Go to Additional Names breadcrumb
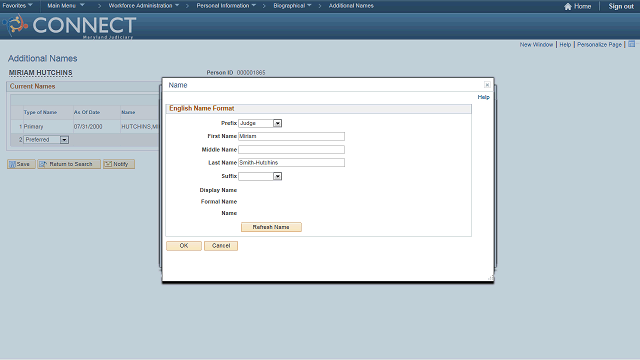The width and height of the screenshot is (640, 360). pos(351,6)
